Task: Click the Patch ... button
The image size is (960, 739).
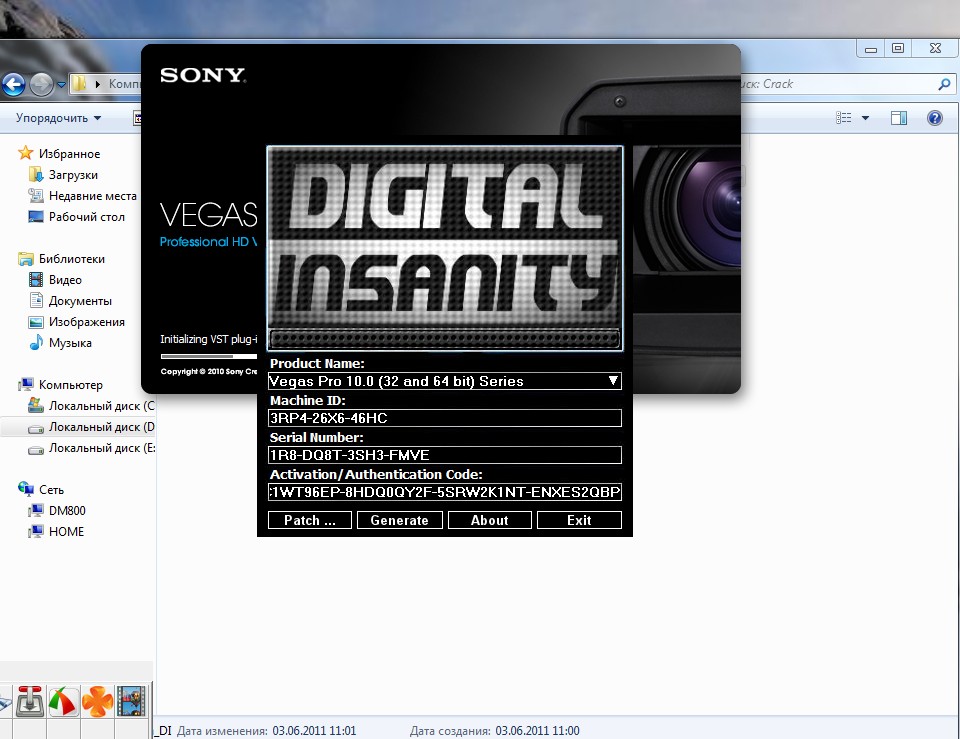Action: tap(310, 520)
